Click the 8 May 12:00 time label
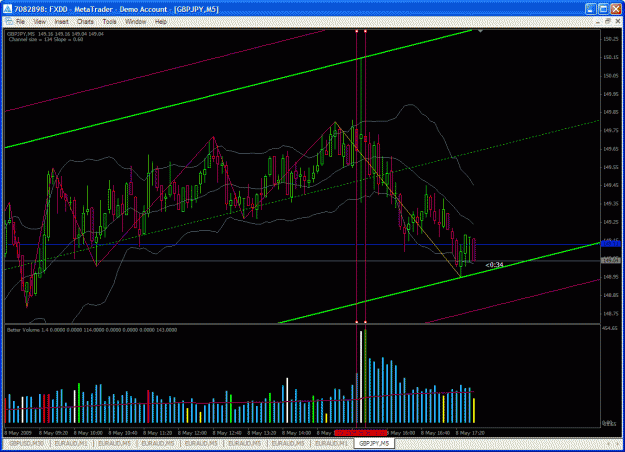This screenshot has height=452, width=625. click(x=192, y=433)
